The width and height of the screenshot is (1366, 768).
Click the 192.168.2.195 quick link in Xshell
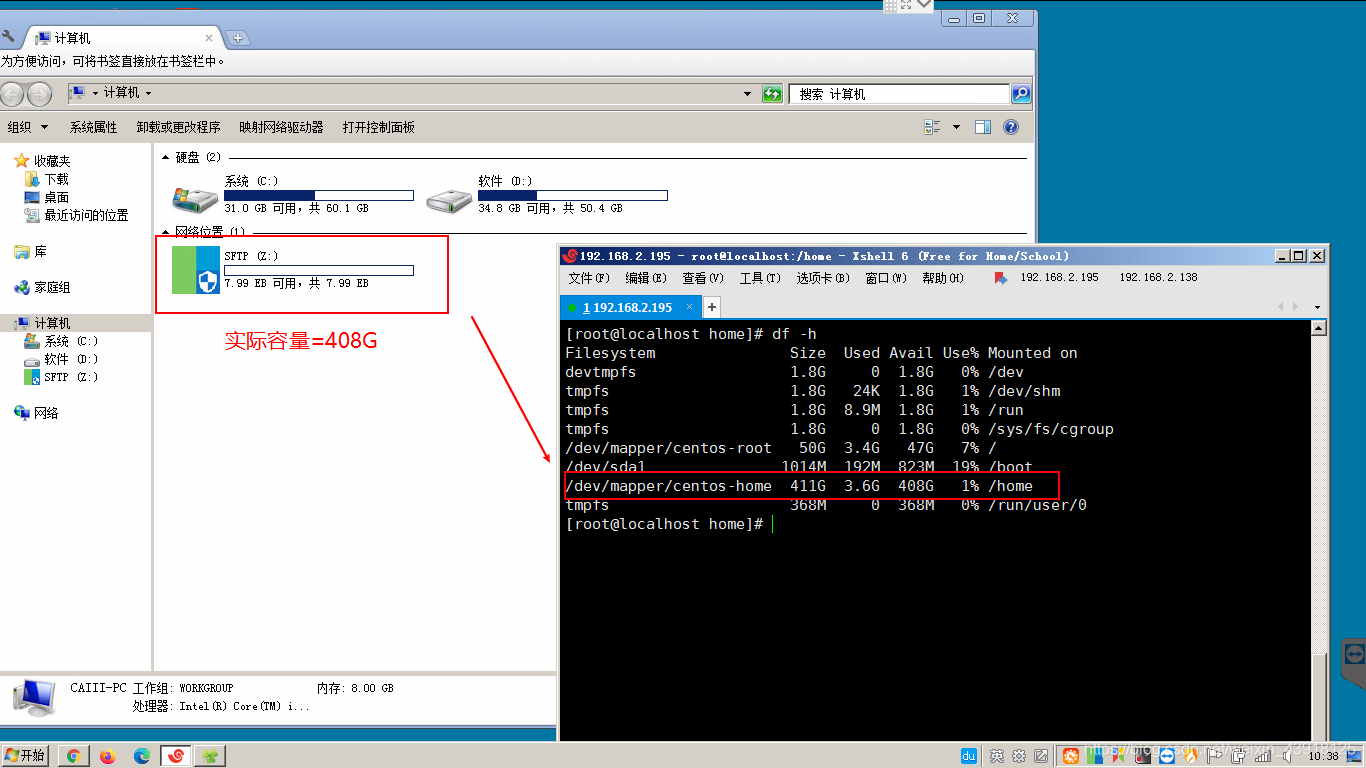click(1059, 278)
